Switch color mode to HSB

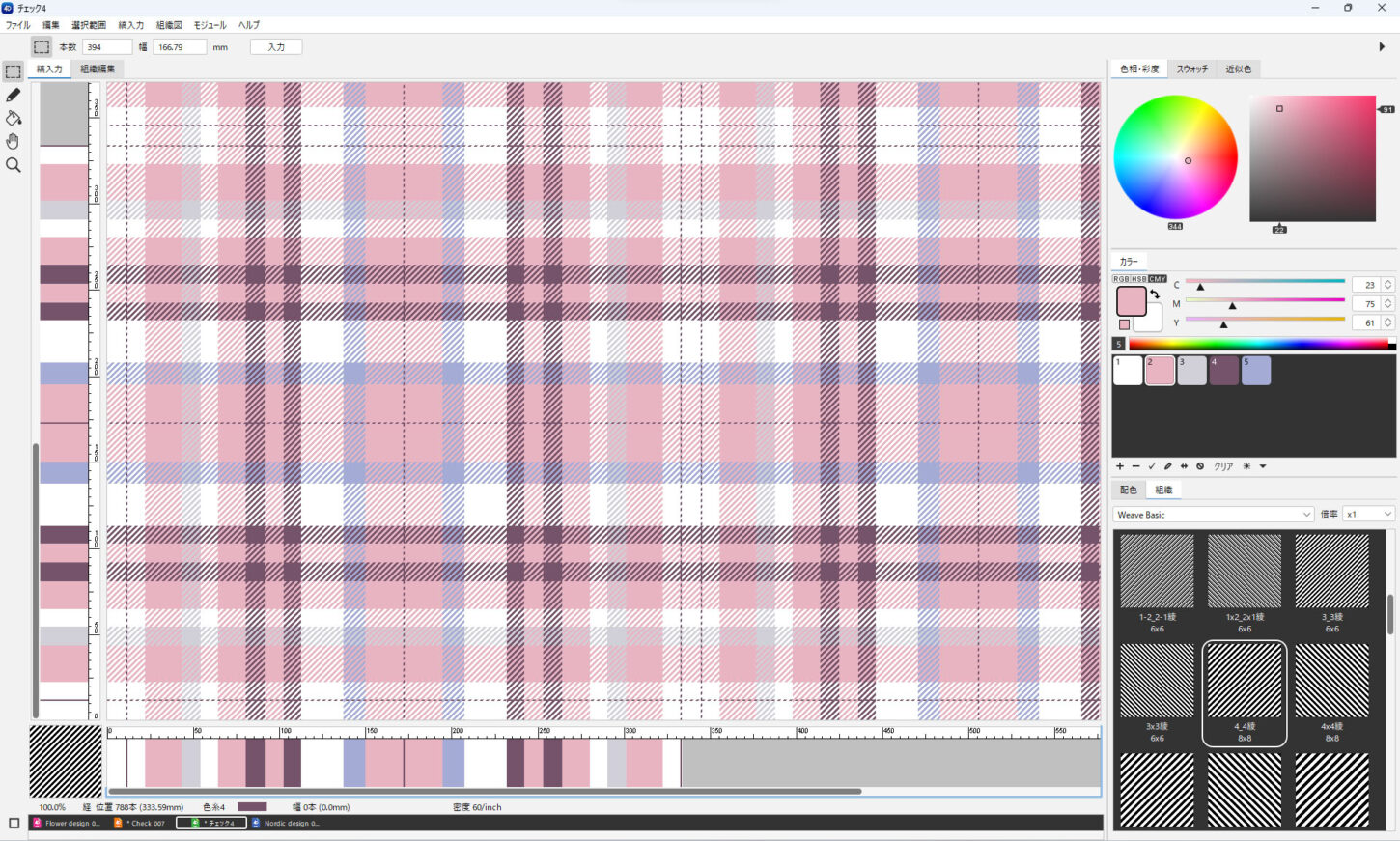tap(1138, 279)
